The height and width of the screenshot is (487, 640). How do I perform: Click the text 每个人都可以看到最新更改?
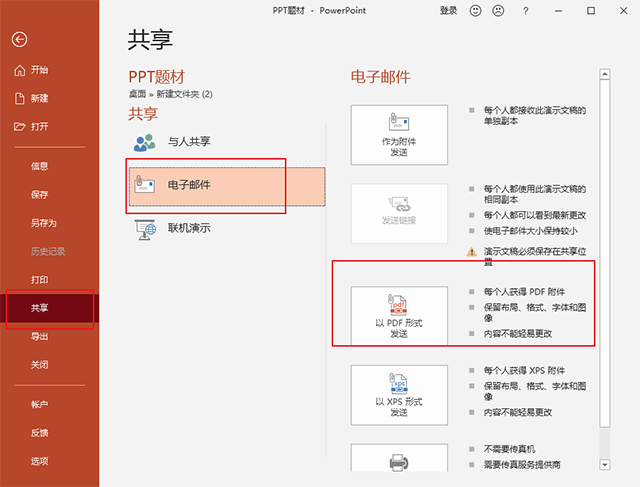tap(535, 215)
